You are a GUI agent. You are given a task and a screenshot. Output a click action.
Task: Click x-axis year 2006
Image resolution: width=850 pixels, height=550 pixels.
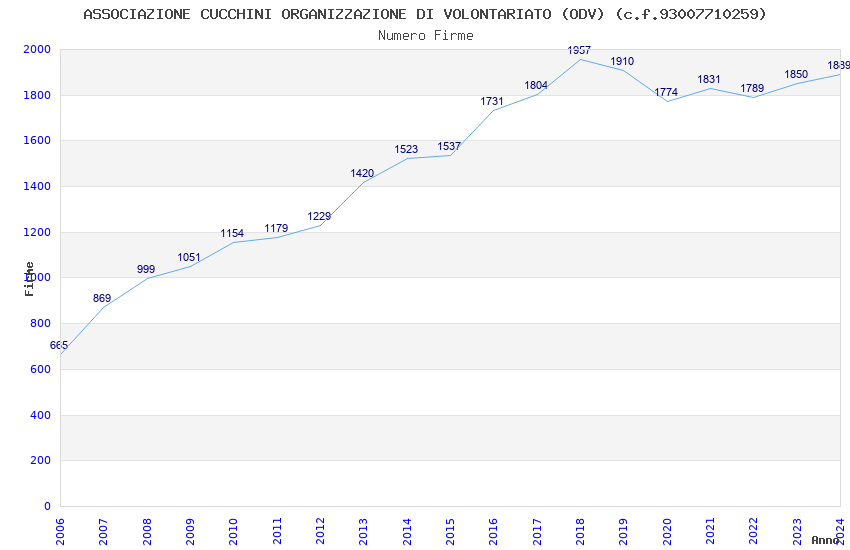click(60, 532)
